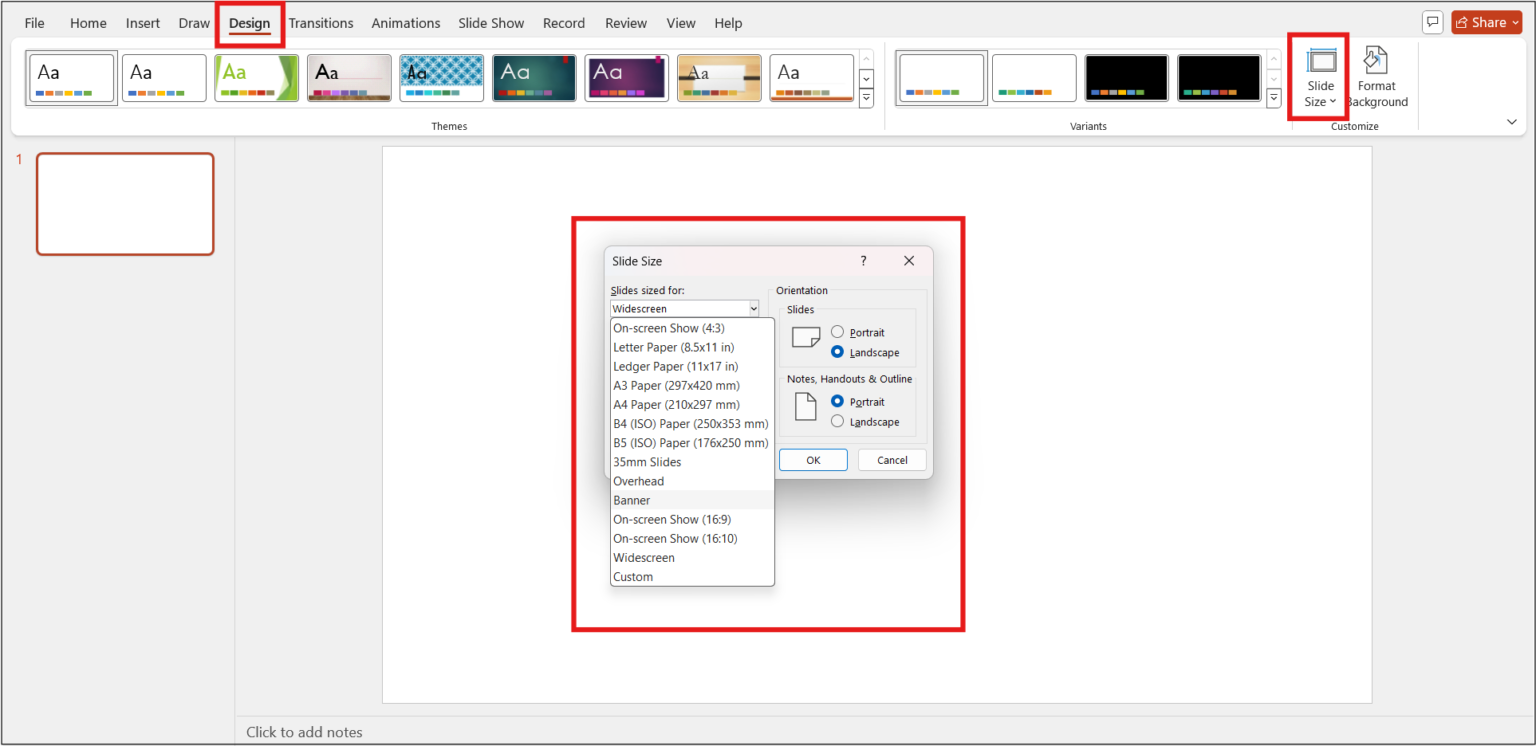Switch to the Transitions tab
This screenshot has height=746, width=1536.
[x=321, y=22]
